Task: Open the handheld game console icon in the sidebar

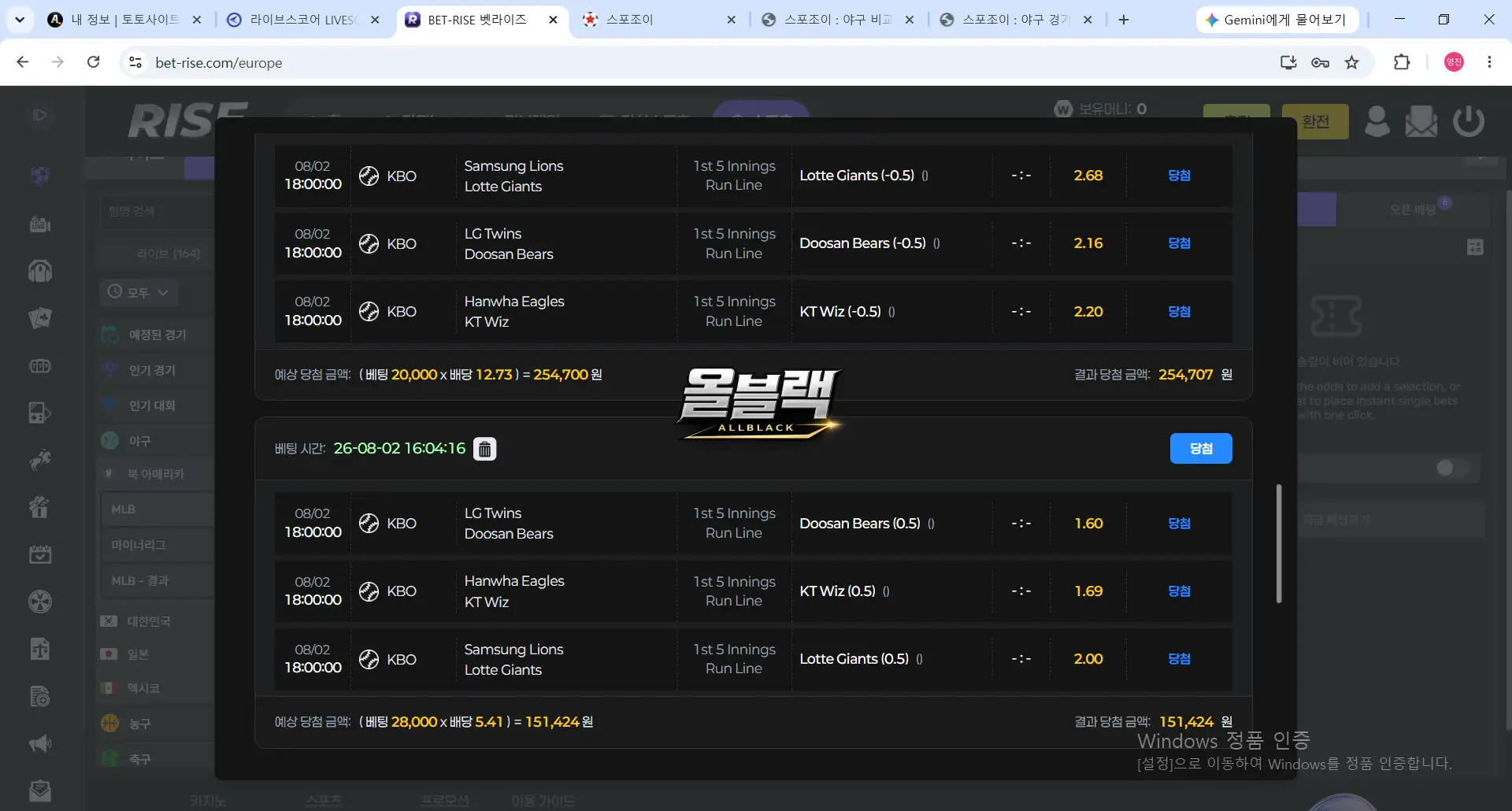Action: [40, 413]
